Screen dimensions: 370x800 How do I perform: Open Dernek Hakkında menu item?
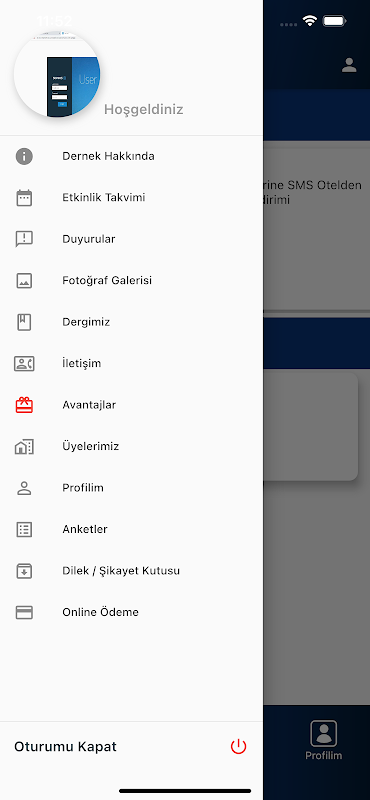click(x=131, y=156)
